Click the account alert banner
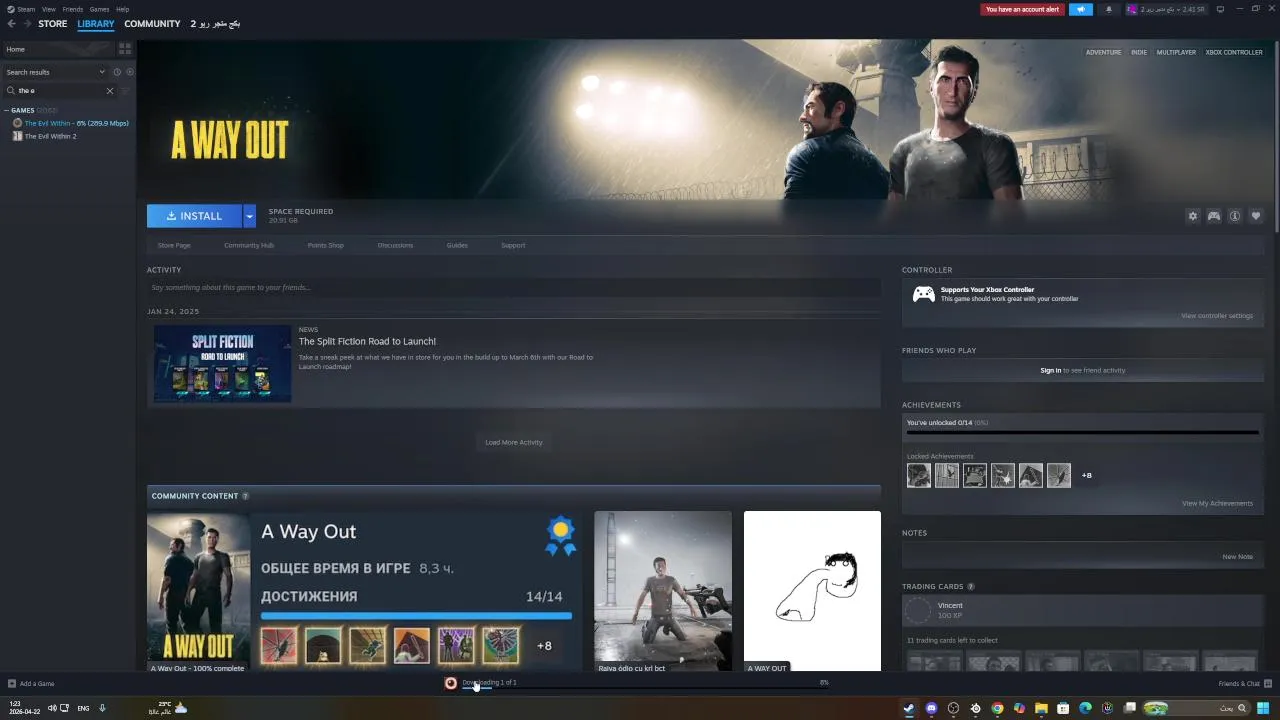This screenshot has width=1280, height=720. click(1022, 9)
